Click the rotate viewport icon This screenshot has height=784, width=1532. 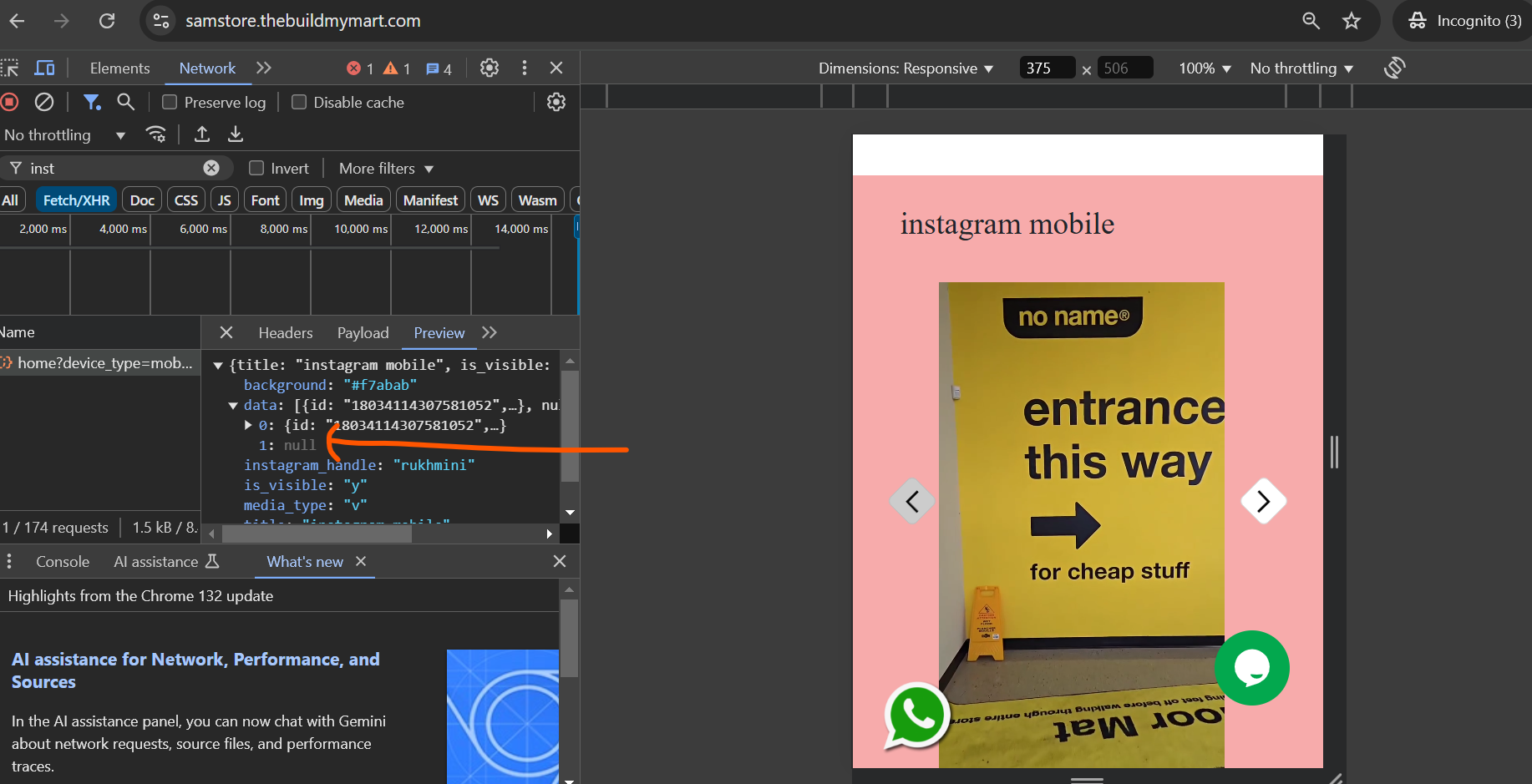click(x=1394, y=68)
